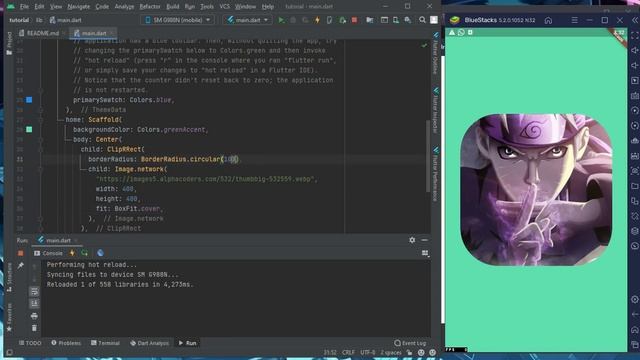
Task: Click BlueStacks home icon in title bar
Action: click(548, 20)
